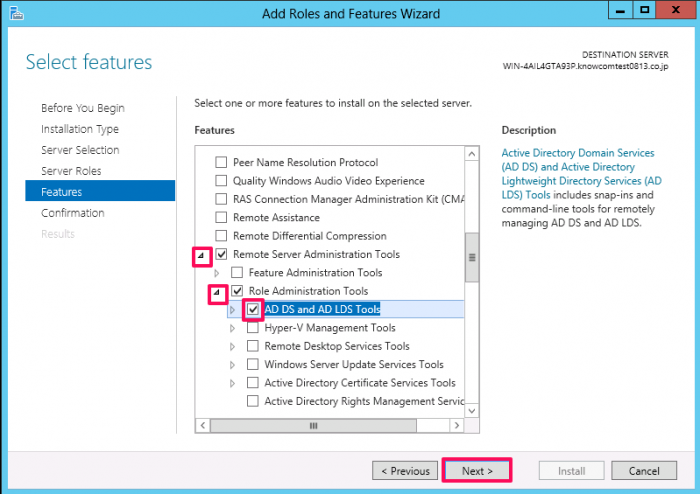The width and height of the screenshot is (700, 494).
Task: Enable the Remote Assistance checkbox
Action: coord(221,217)
